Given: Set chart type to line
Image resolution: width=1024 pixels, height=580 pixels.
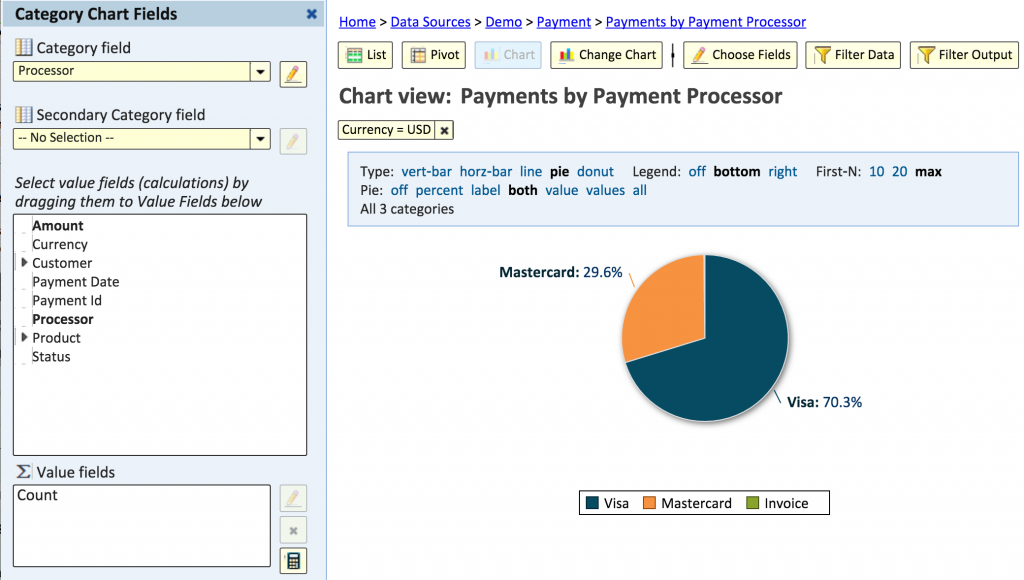Looking at the screenshot, I should 531,171.
